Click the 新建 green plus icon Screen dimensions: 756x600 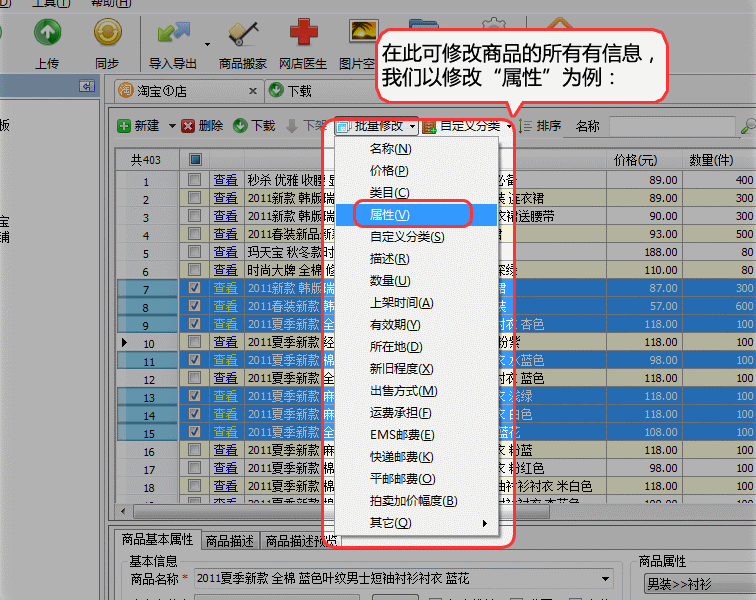[124, 126]
